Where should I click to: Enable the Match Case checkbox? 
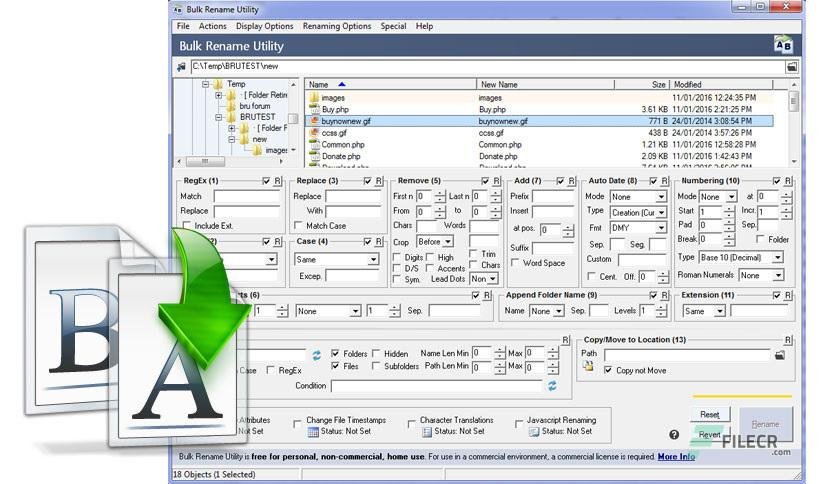tap(298, 225)
